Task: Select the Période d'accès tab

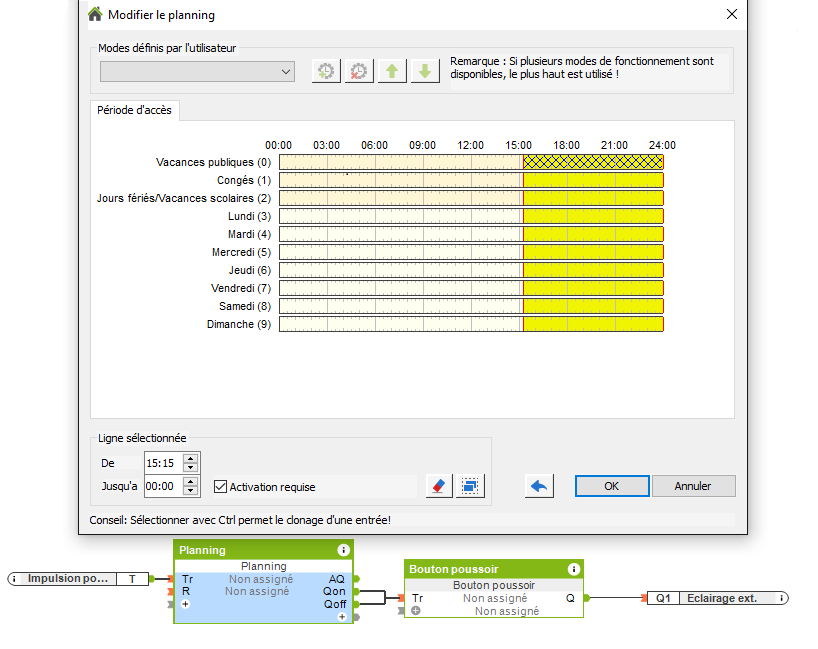Action: tap(135, 110)
